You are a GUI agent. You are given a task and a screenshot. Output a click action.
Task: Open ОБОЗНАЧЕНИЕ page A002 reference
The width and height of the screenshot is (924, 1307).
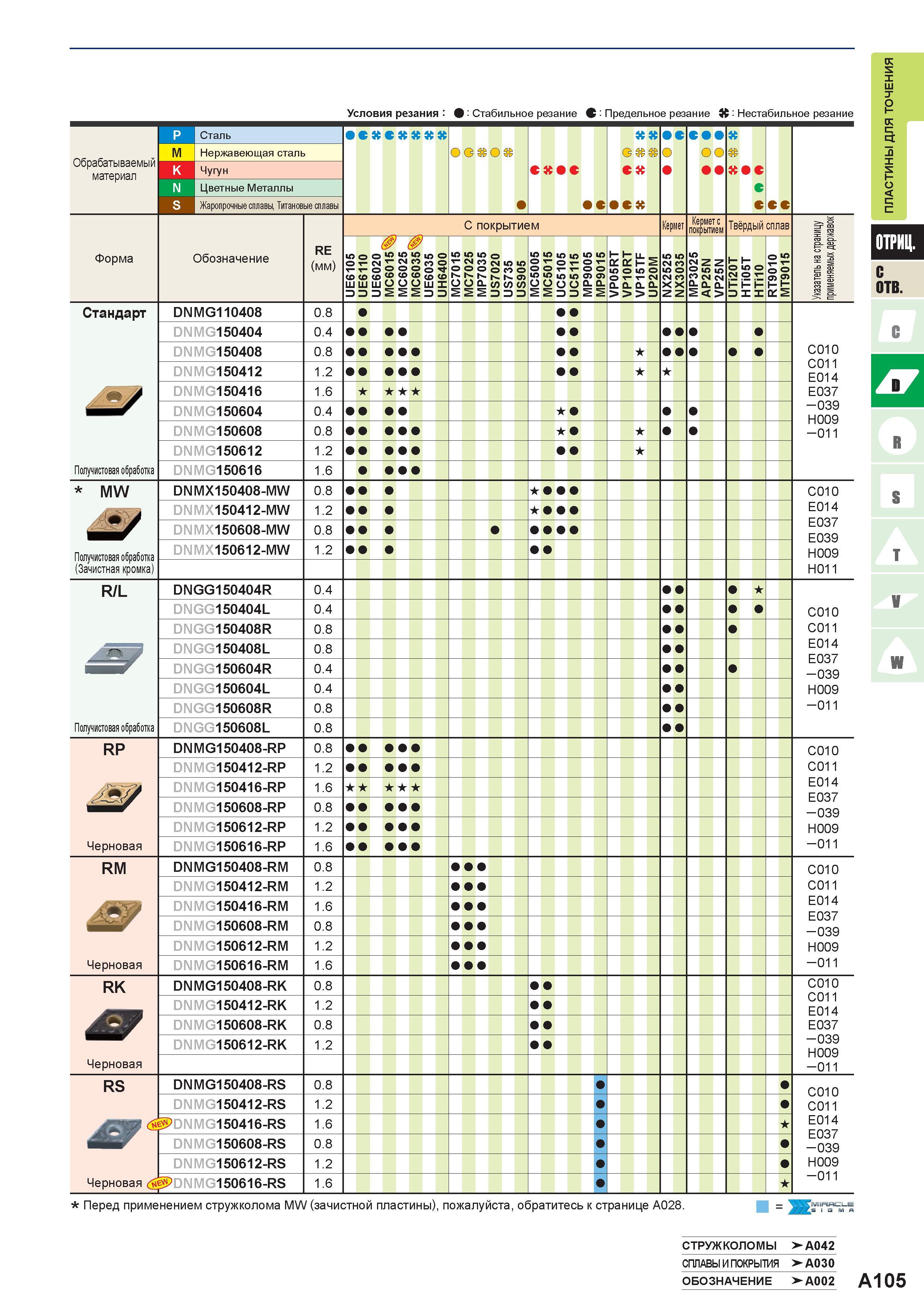758,1281
